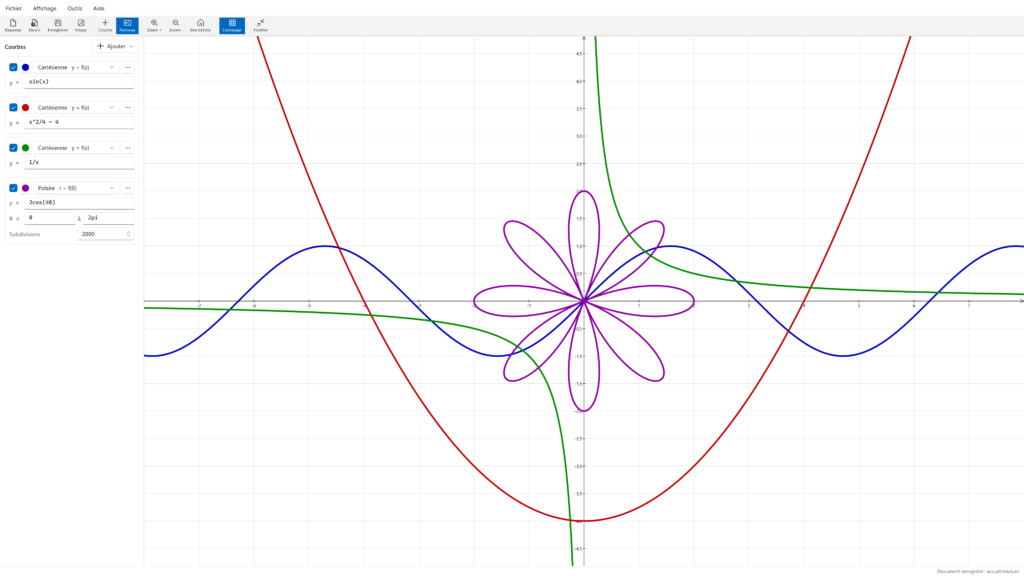Viewport: 1024px width, 576px height.
Task: Open the Fichier menu
Action: [14, 8]
